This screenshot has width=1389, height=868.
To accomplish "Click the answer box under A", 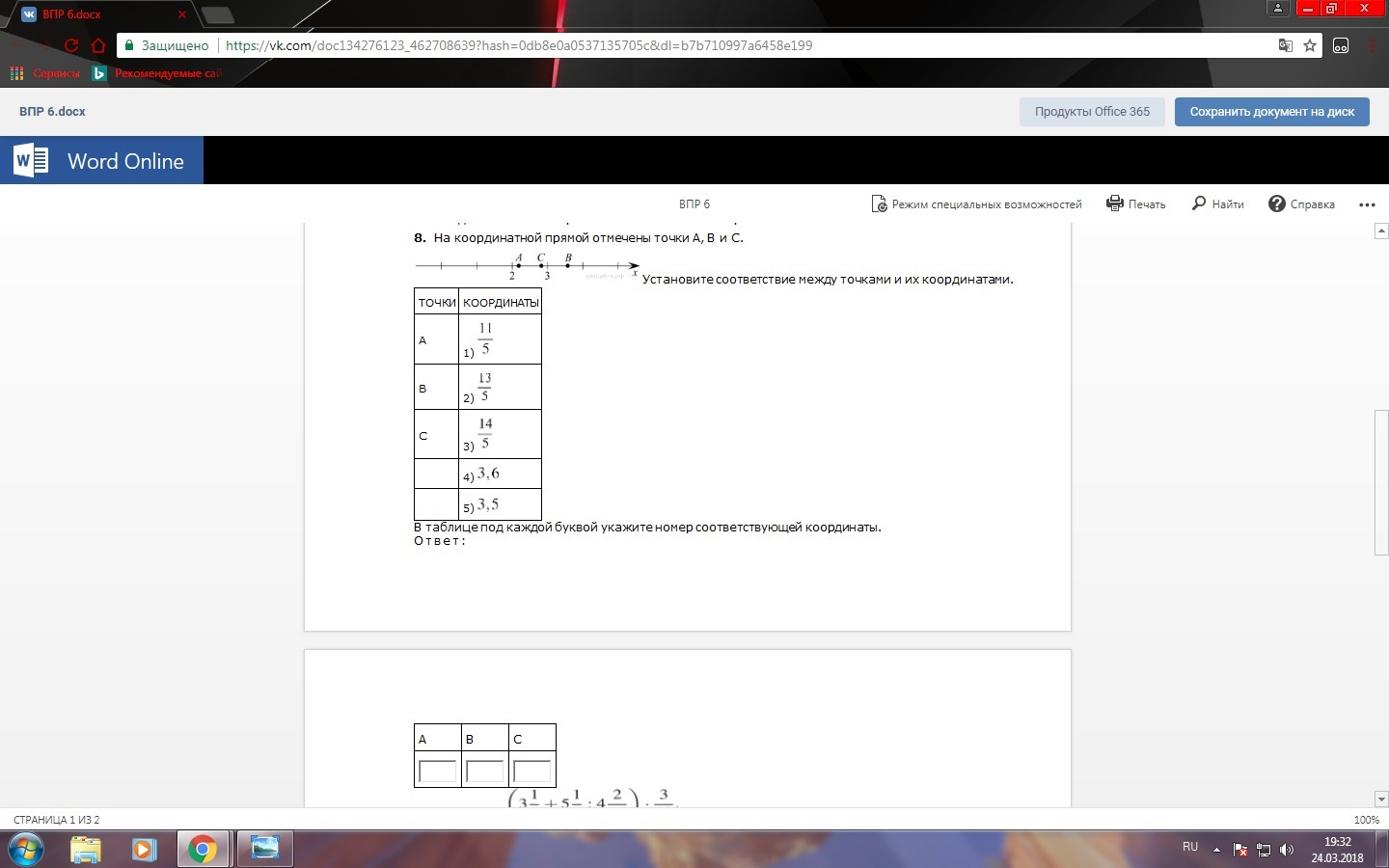I will (x=437, y=771).
